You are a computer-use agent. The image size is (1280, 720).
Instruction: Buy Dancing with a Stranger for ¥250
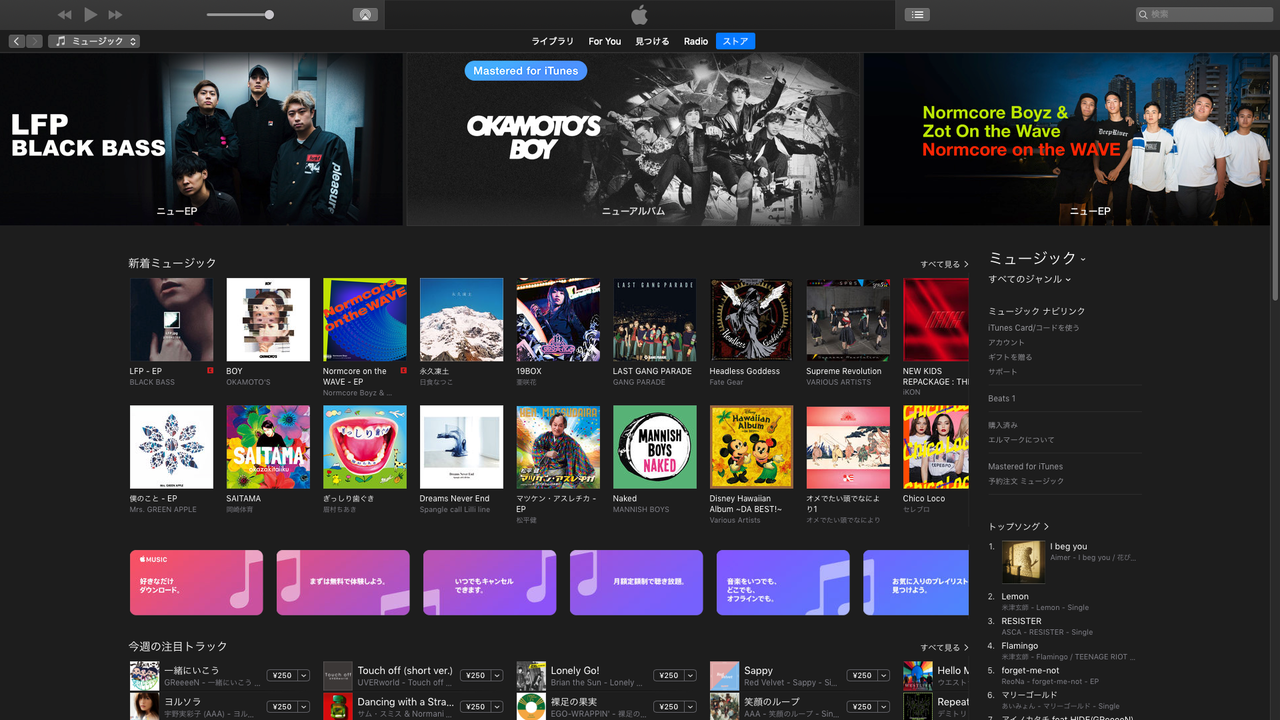[x=475, y=707]
